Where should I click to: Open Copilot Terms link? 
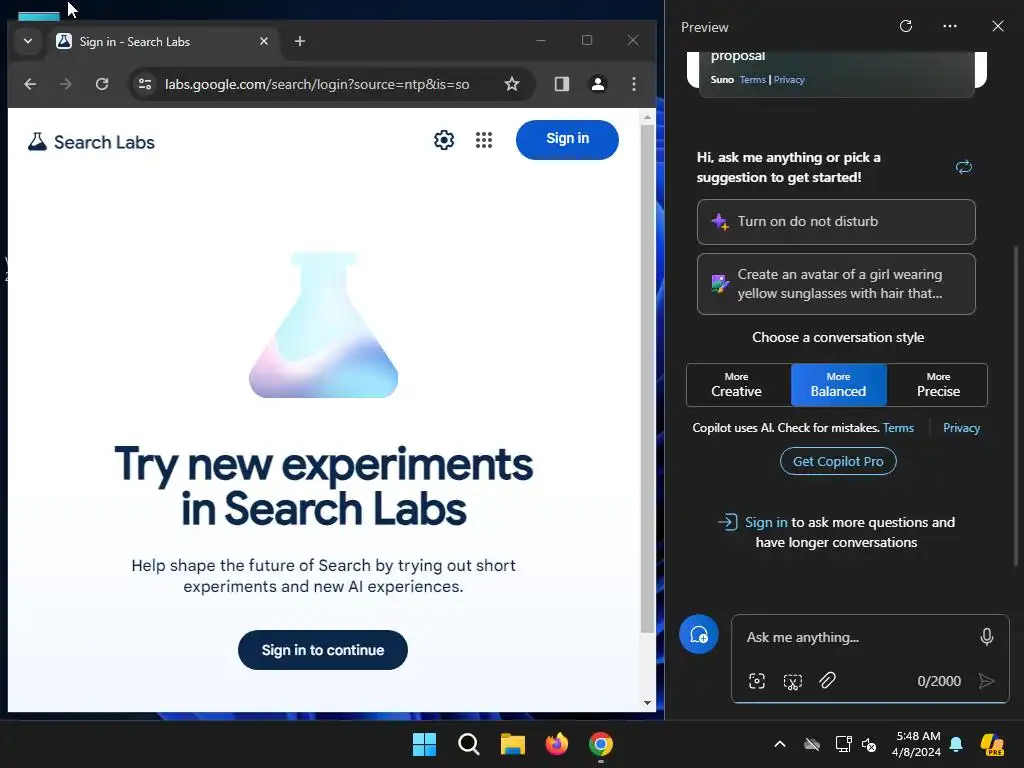898,428
